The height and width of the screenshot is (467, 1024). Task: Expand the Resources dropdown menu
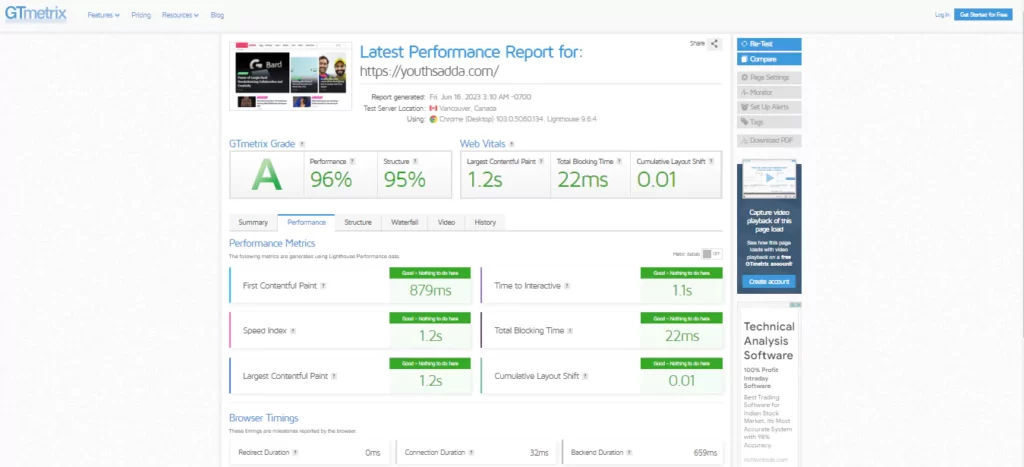coord(180,15)
